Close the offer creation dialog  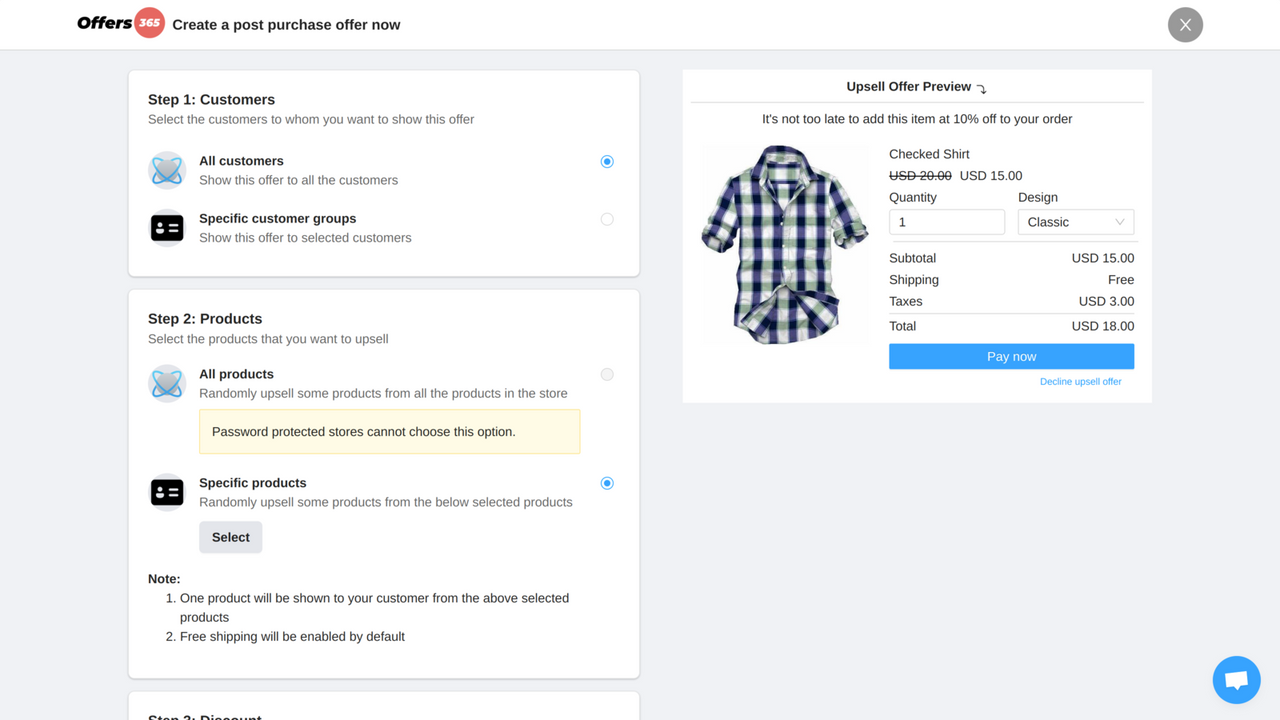pos(1185,25)
